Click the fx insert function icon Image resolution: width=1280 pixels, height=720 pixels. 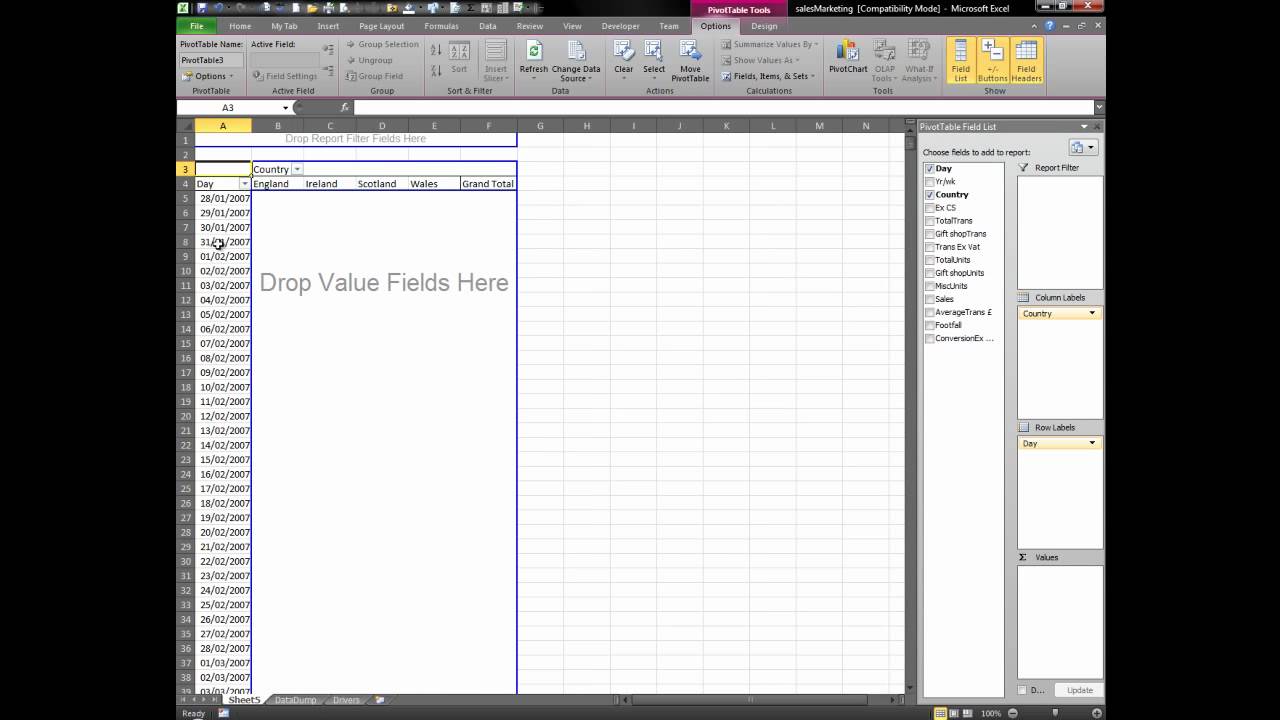click(344, 107)
